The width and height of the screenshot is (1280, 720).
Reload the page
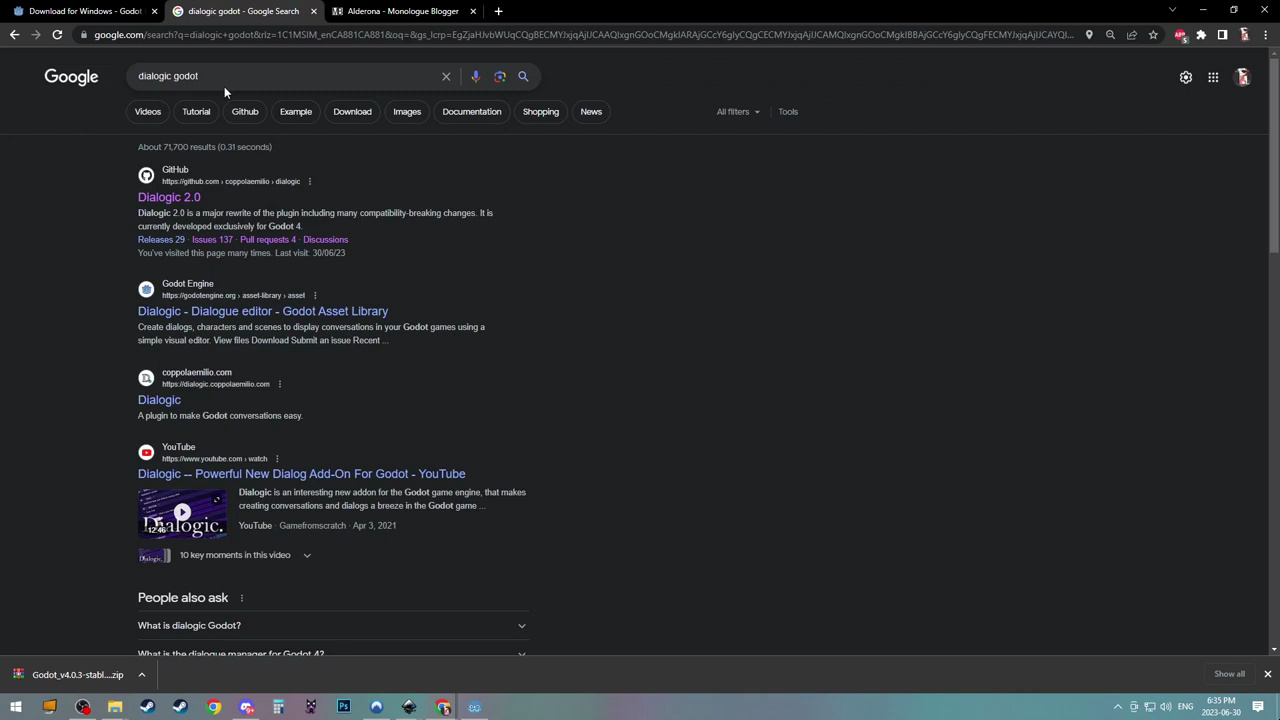[57, 35]
